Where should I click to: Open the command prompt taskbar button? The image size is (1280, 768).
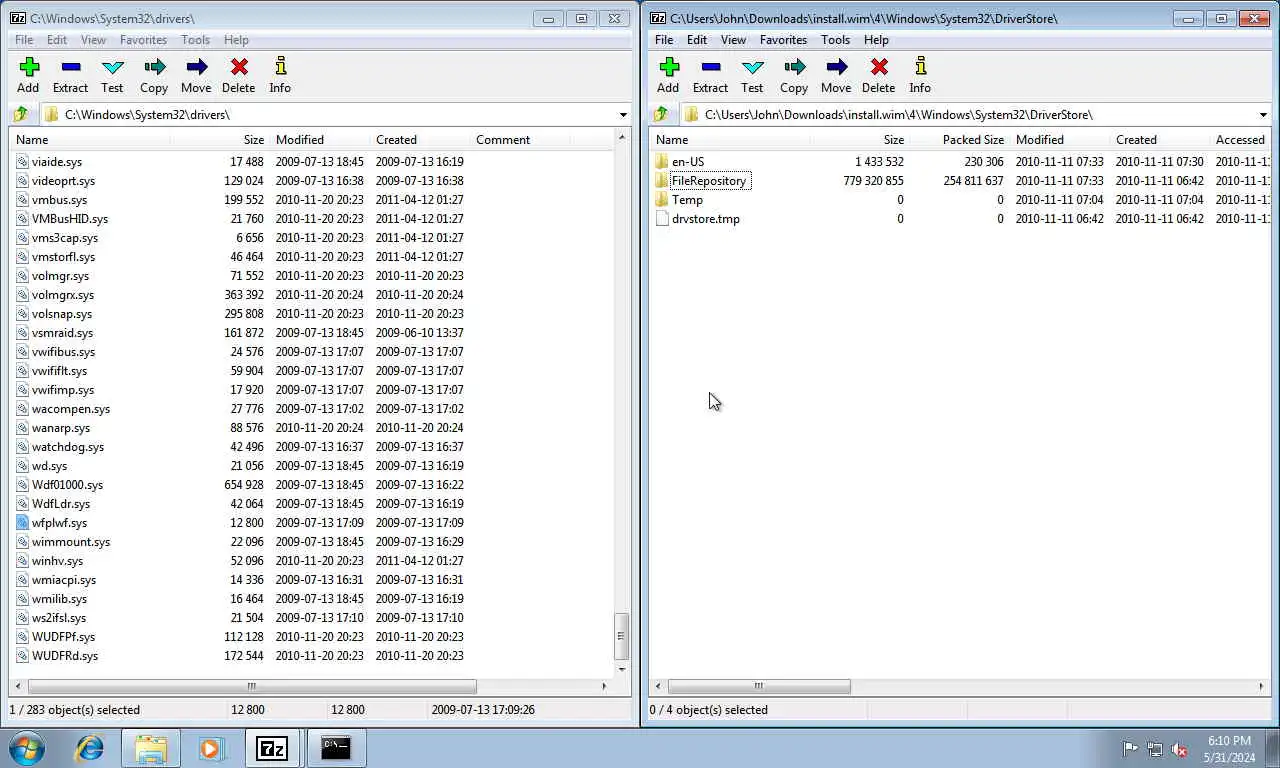(x=336, y=748)
